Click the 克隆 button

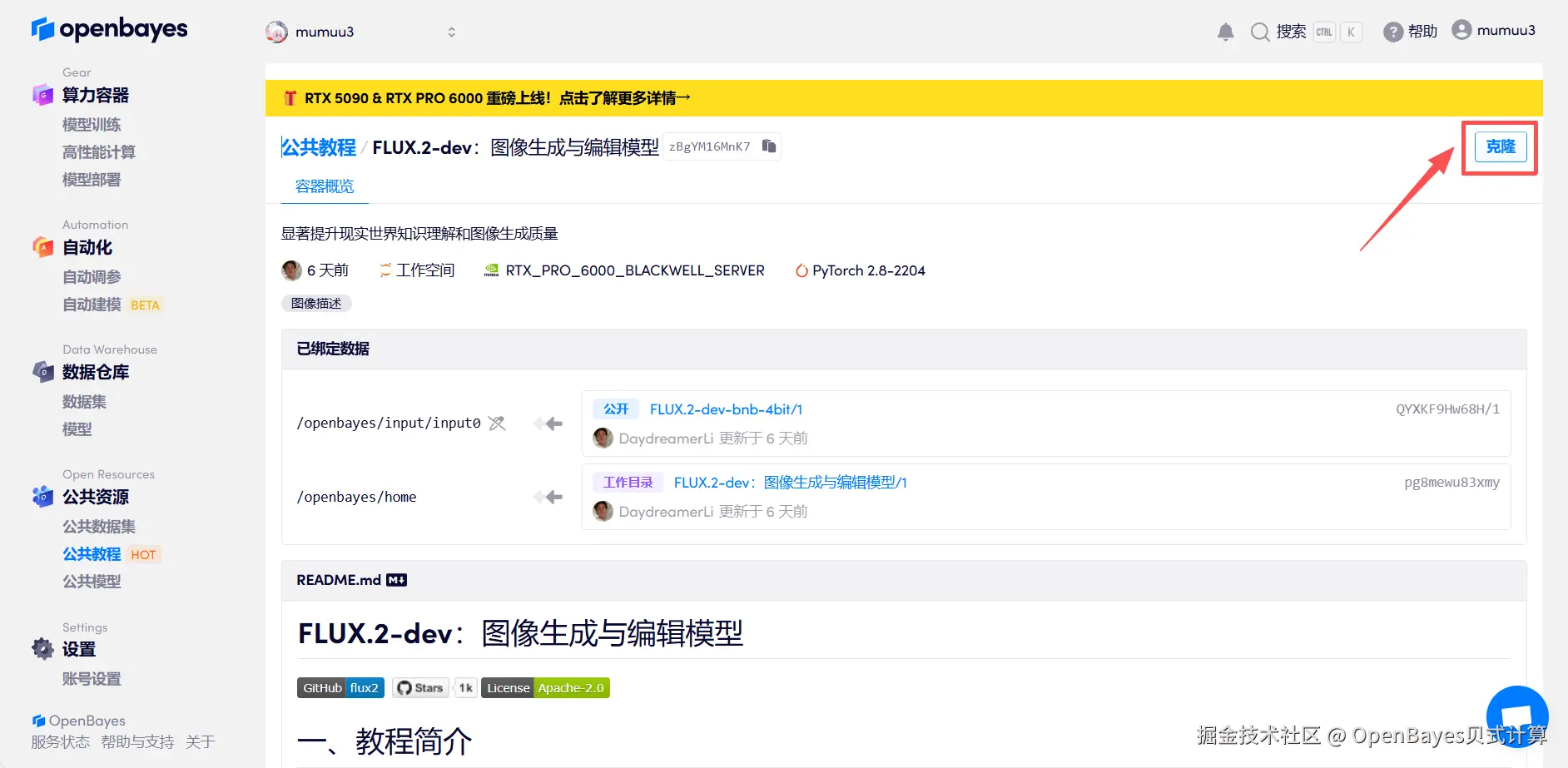point(1499,146)
